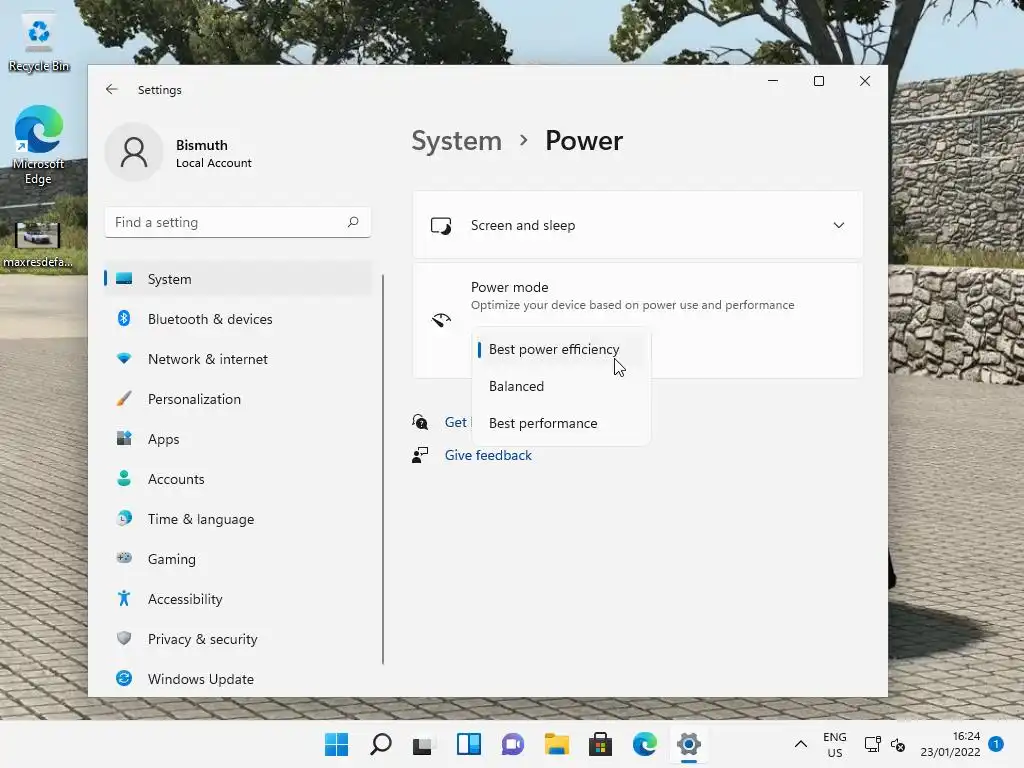The image size is (1024, 768).
Task: Open File Explorer from taskbar
Action: (x=557, y=744)
